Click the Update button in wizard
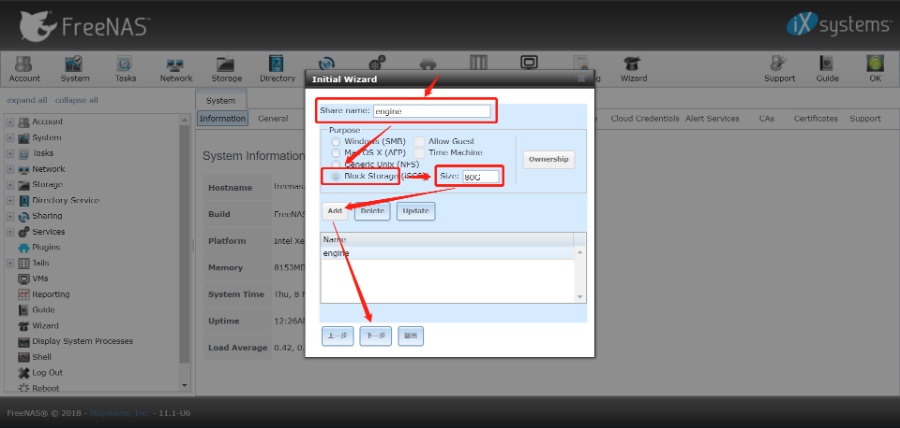Image resolution: width=900 pixels, height=428 pixels. (x=416, y=211)
